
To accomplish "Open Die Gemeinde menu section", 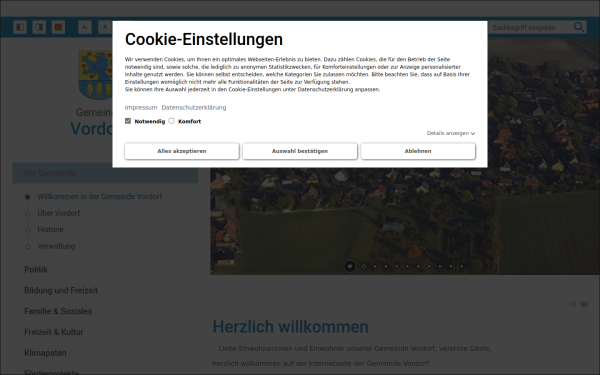I will click(105, 173).
